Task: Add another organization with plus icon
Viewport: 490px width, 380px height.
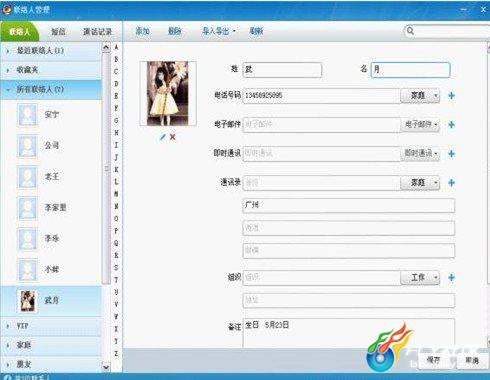Action: pyautogui.click(x=451, y=277)
